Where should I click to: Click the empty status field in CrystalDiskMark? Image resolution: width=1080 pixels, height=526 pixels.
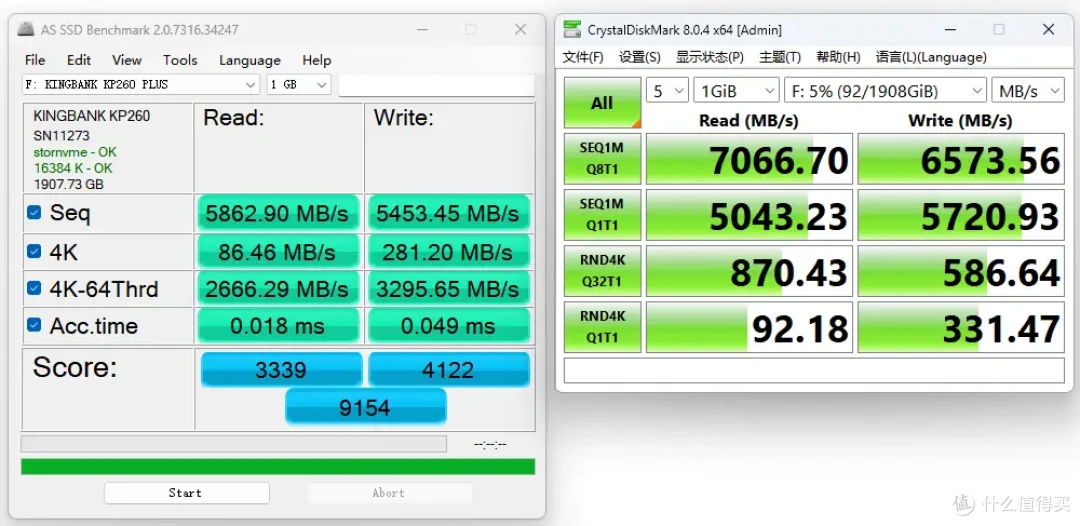[x=814, y=370]
